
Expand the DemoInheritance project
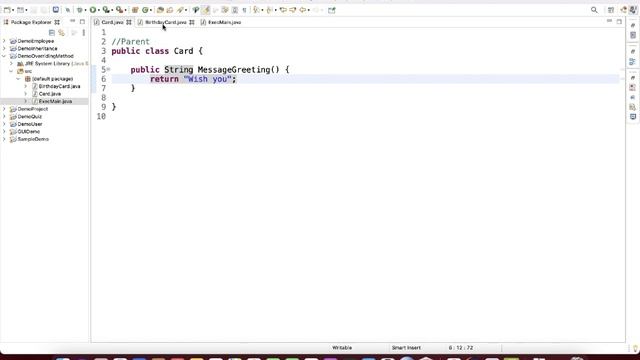[x=4, y=49]
